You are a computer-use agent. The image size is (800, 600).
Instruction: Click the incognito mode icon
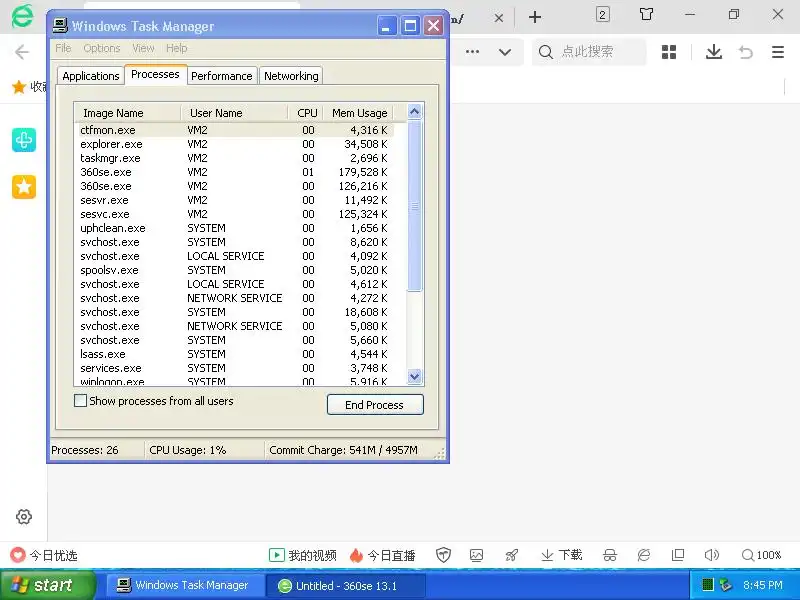point(610,555)
